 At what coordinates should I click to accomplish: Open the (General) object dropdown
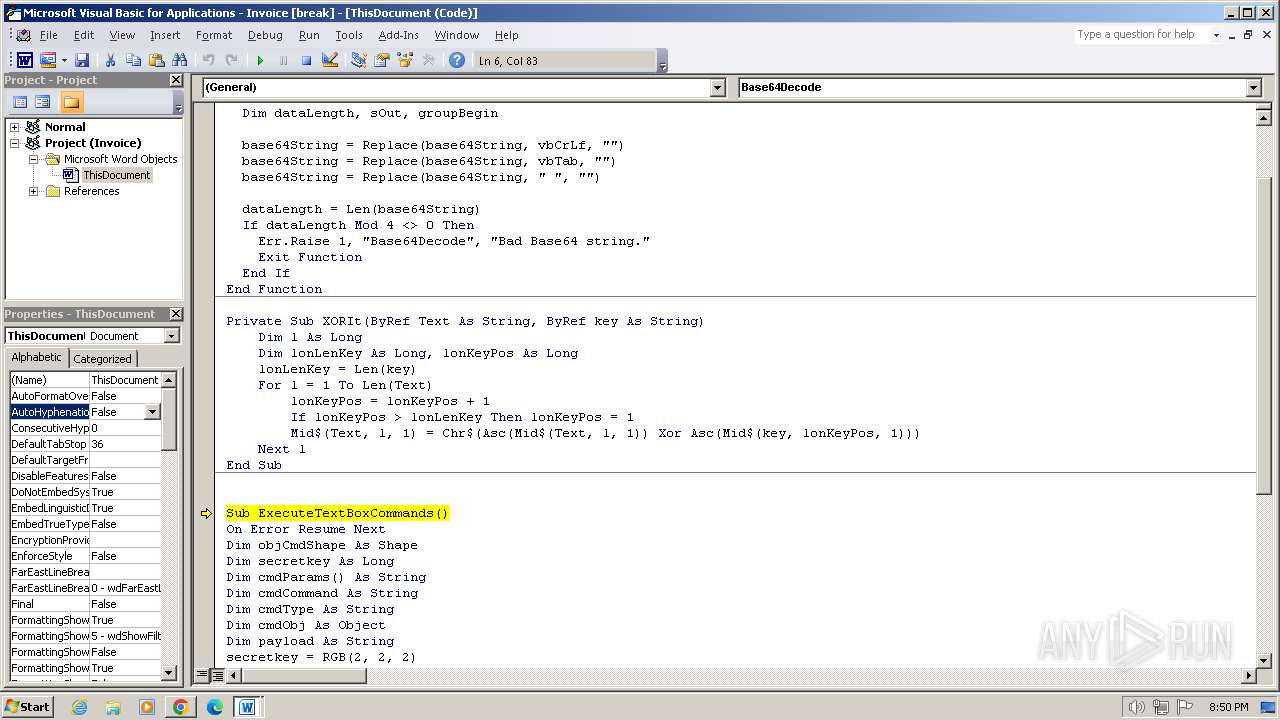point(717,88)
